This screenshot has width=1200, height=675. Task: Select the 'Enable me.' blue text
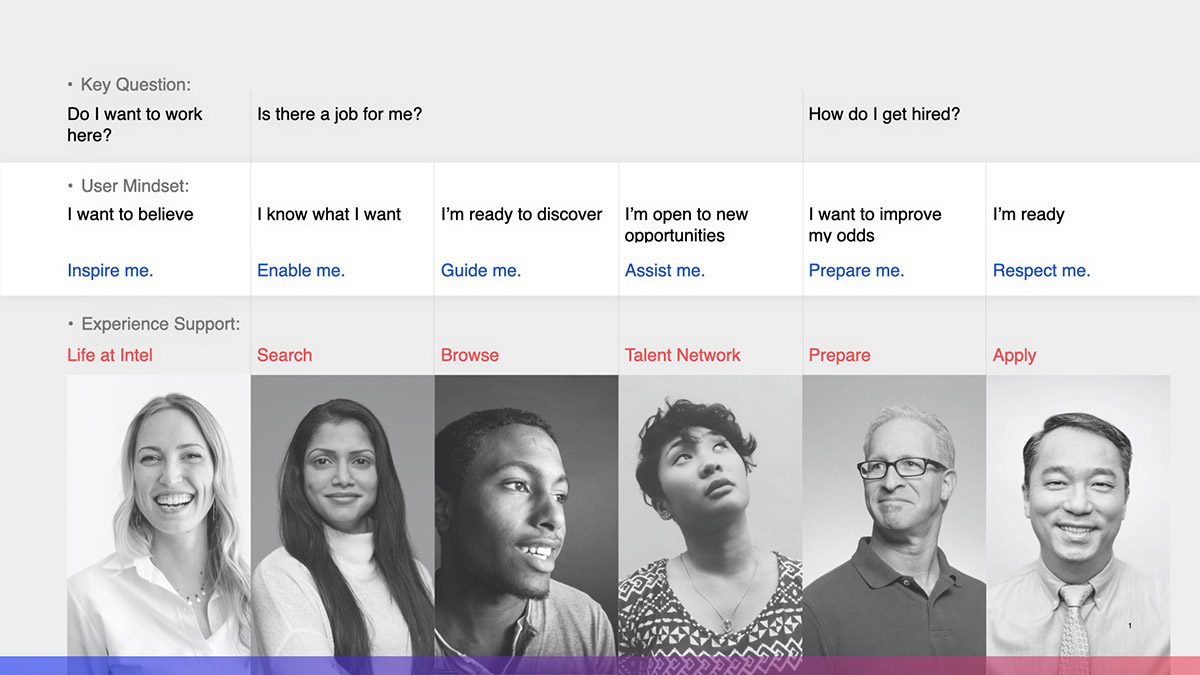tap(301, 270)
